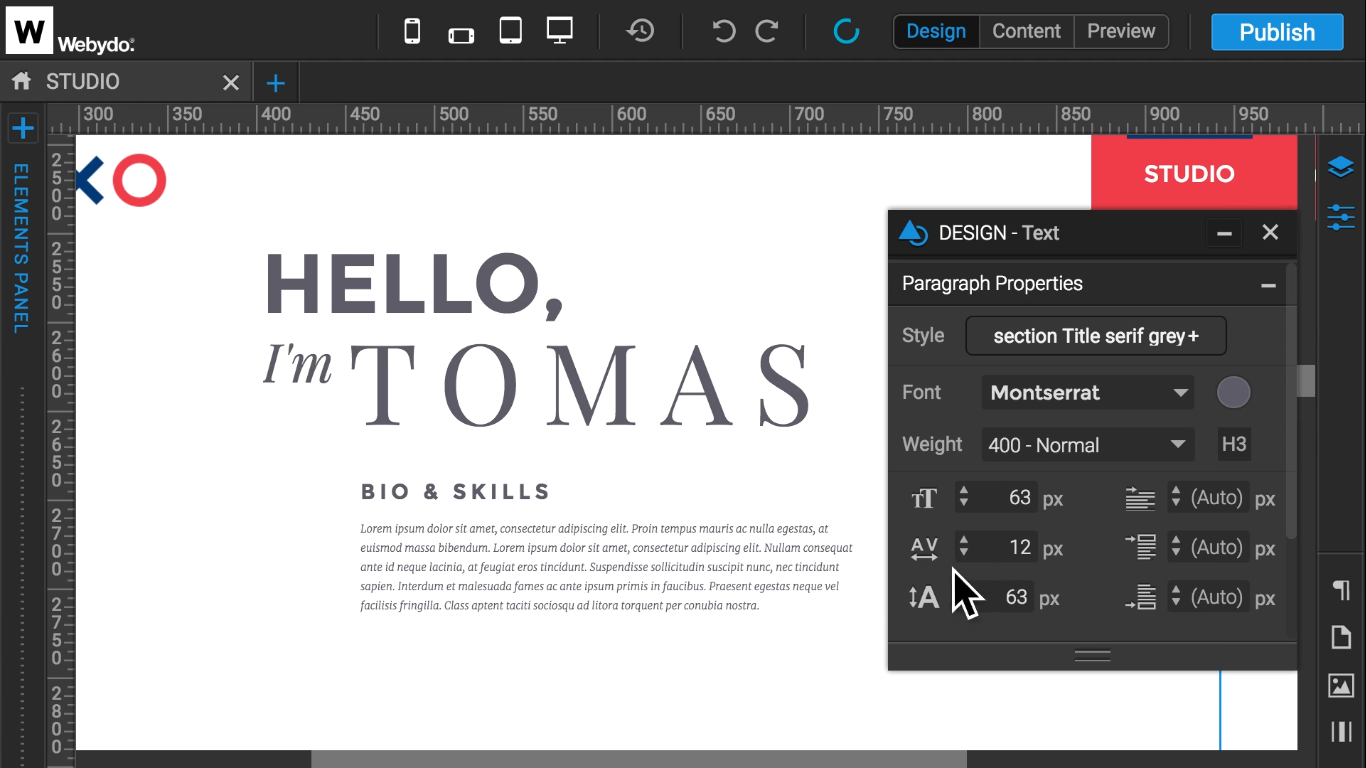The image size is (1366, 768).
Task: Open the version history icon
Action: 640,31
